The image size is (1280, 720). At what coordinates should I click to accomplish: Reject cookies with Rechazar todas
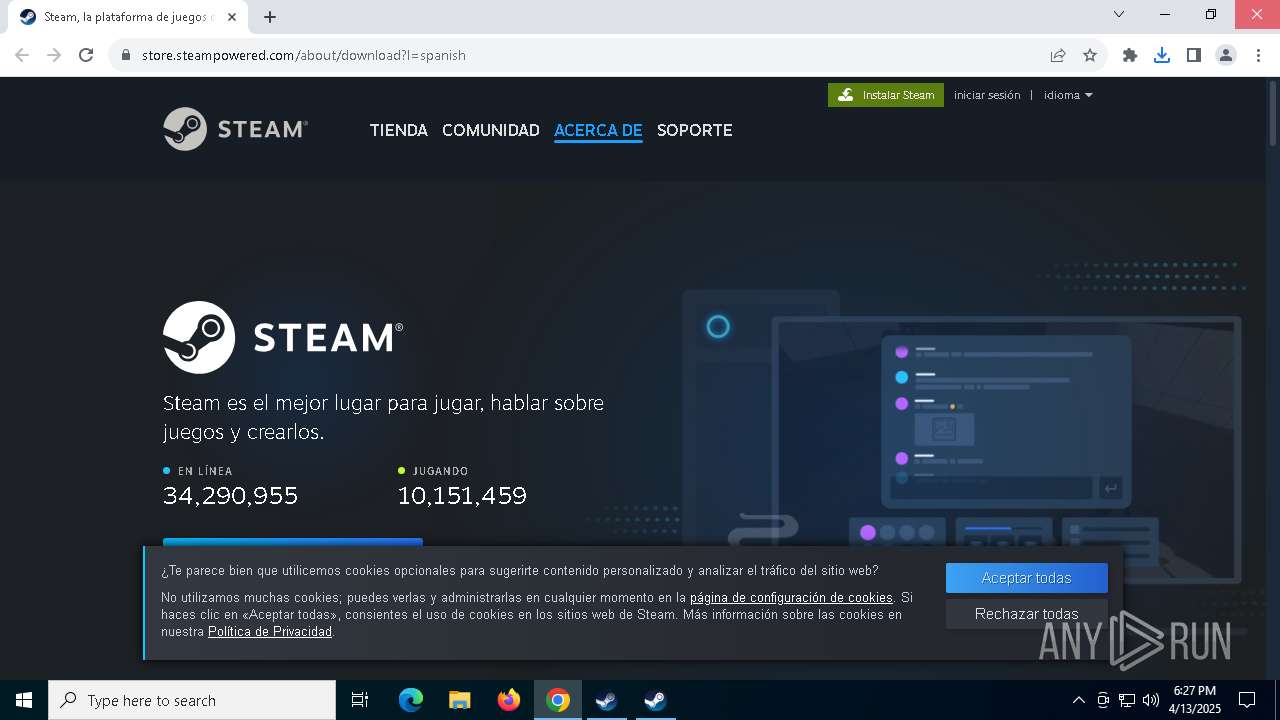pyautogui.click(x=1026, y=614)
